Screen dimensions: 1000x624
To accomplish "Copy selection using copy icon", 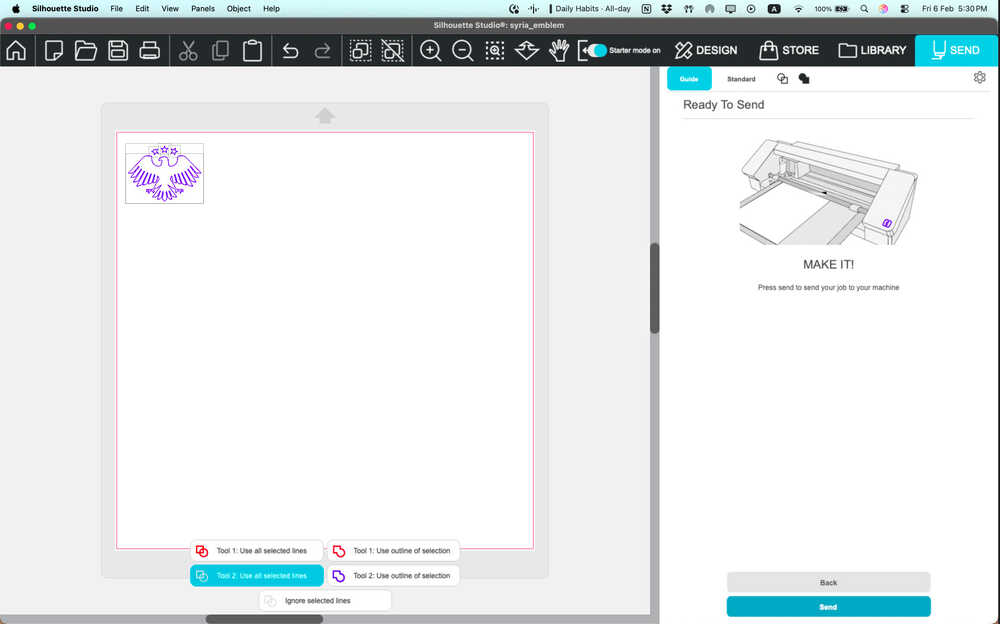I will pos(220,50).
